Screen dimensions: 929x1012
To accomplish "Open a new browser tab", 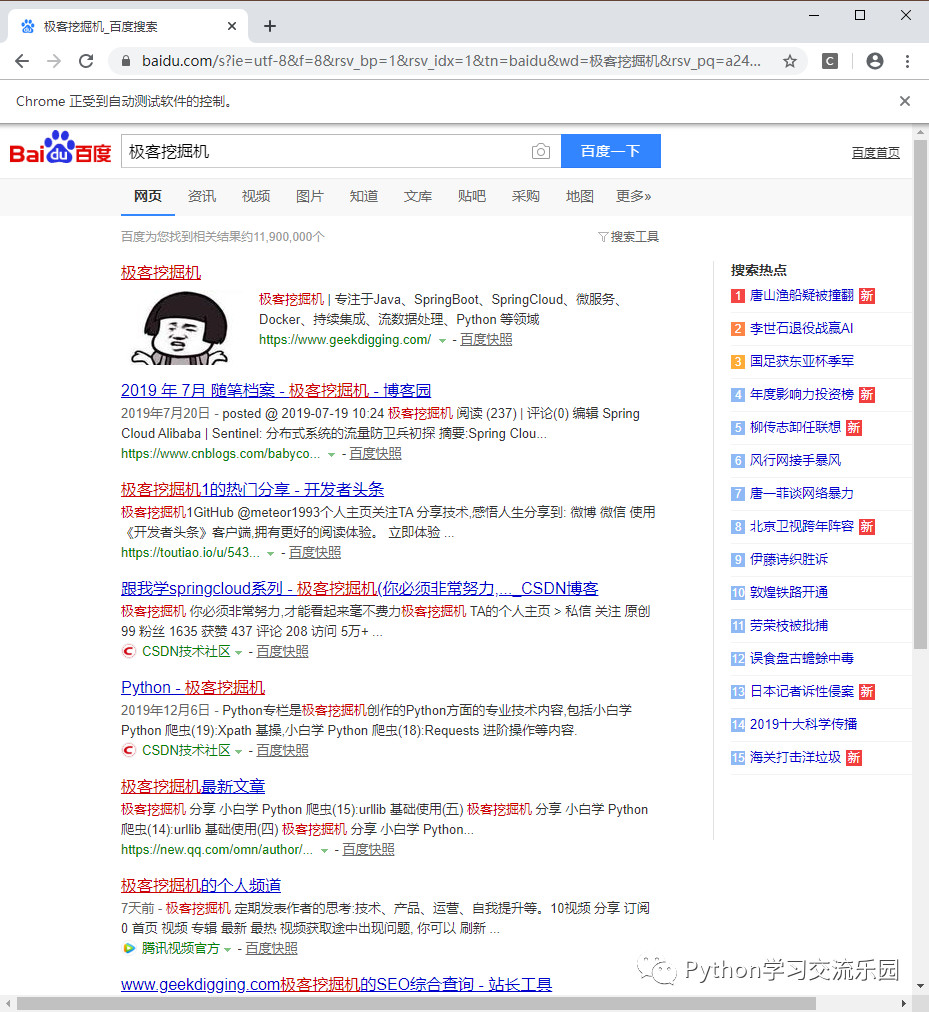I will pyautogui.click(x=270, y=26).
